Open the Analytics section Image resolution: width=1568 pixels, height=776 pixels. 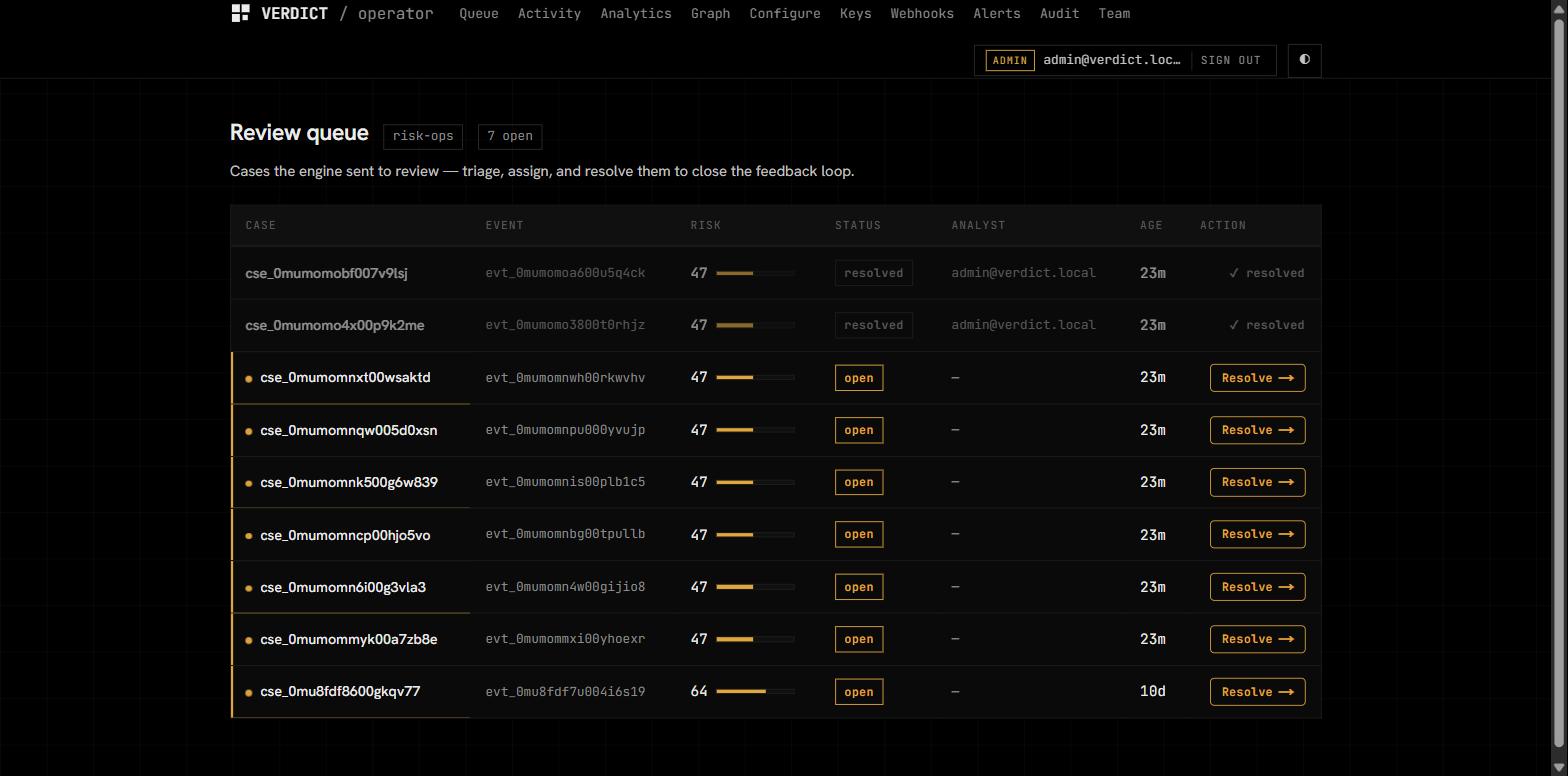pyautogui.click(x=636, y=14)
